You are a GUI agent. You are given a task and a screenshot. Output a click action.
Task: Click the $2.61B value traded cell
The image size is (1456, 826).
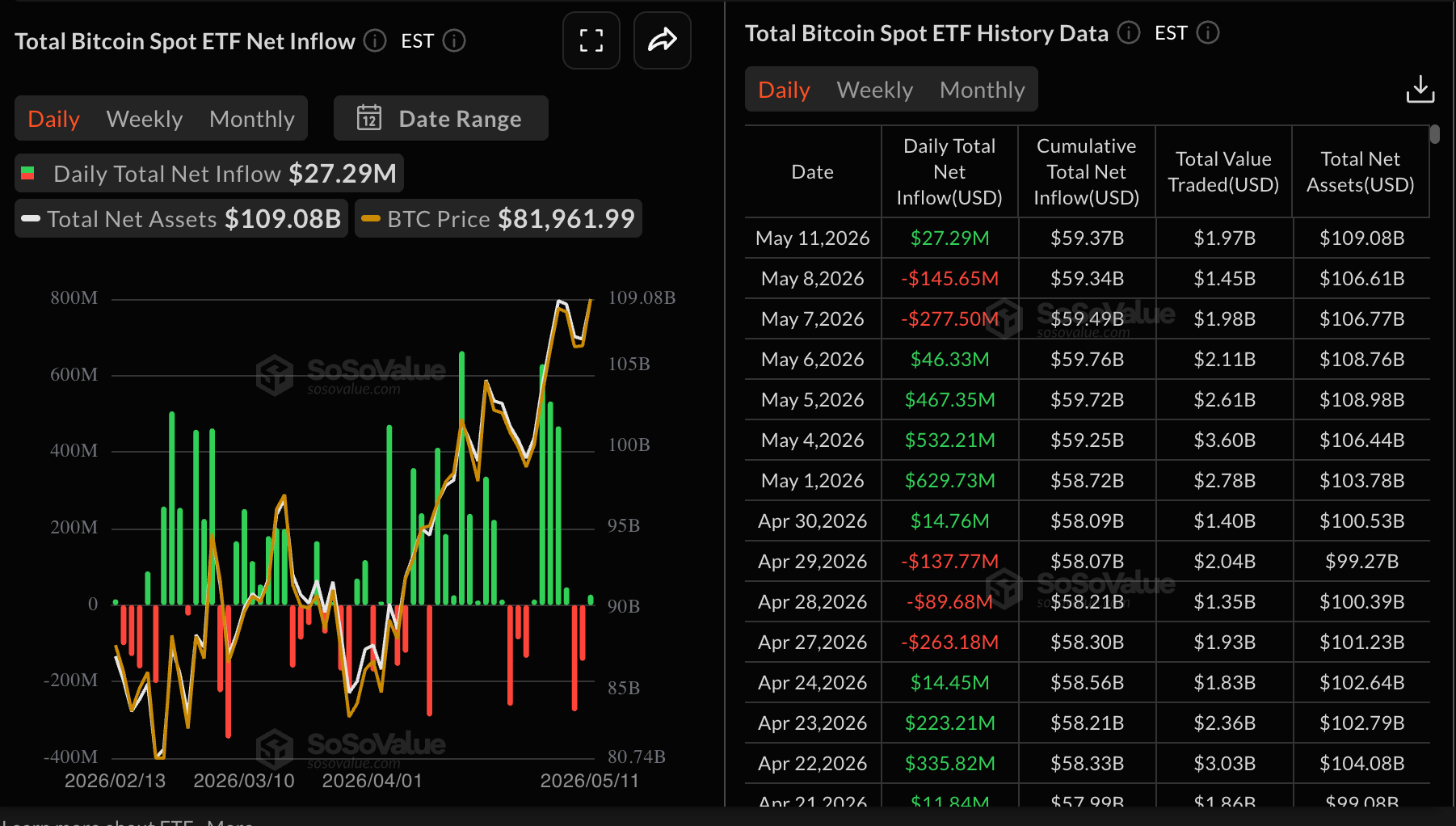(1224, 399)
